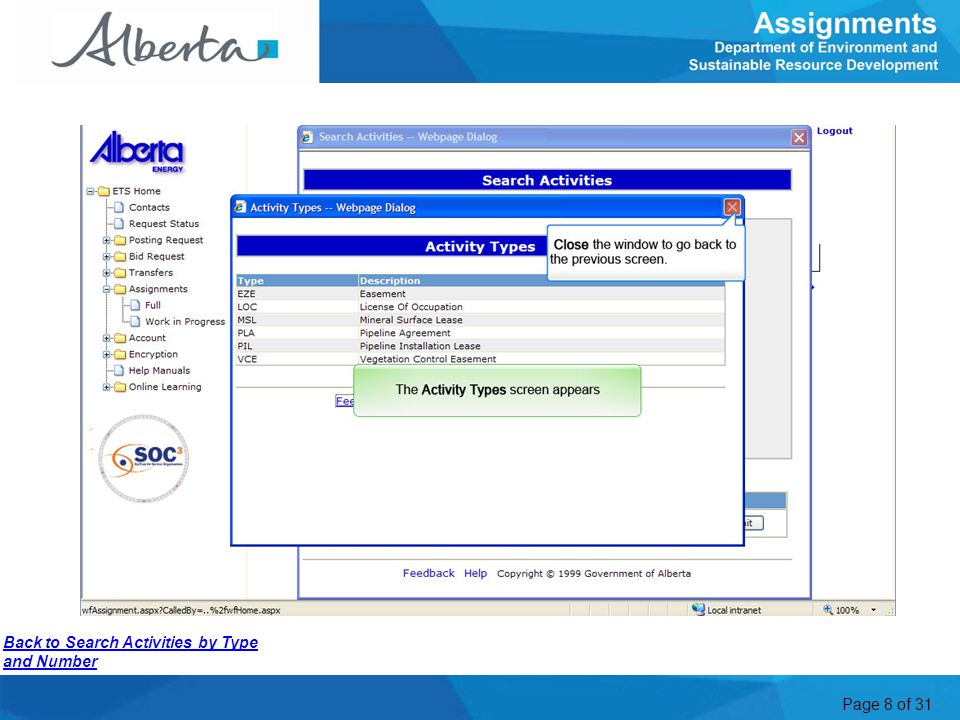Open Request Status in navigation tree

click(163, 223)
